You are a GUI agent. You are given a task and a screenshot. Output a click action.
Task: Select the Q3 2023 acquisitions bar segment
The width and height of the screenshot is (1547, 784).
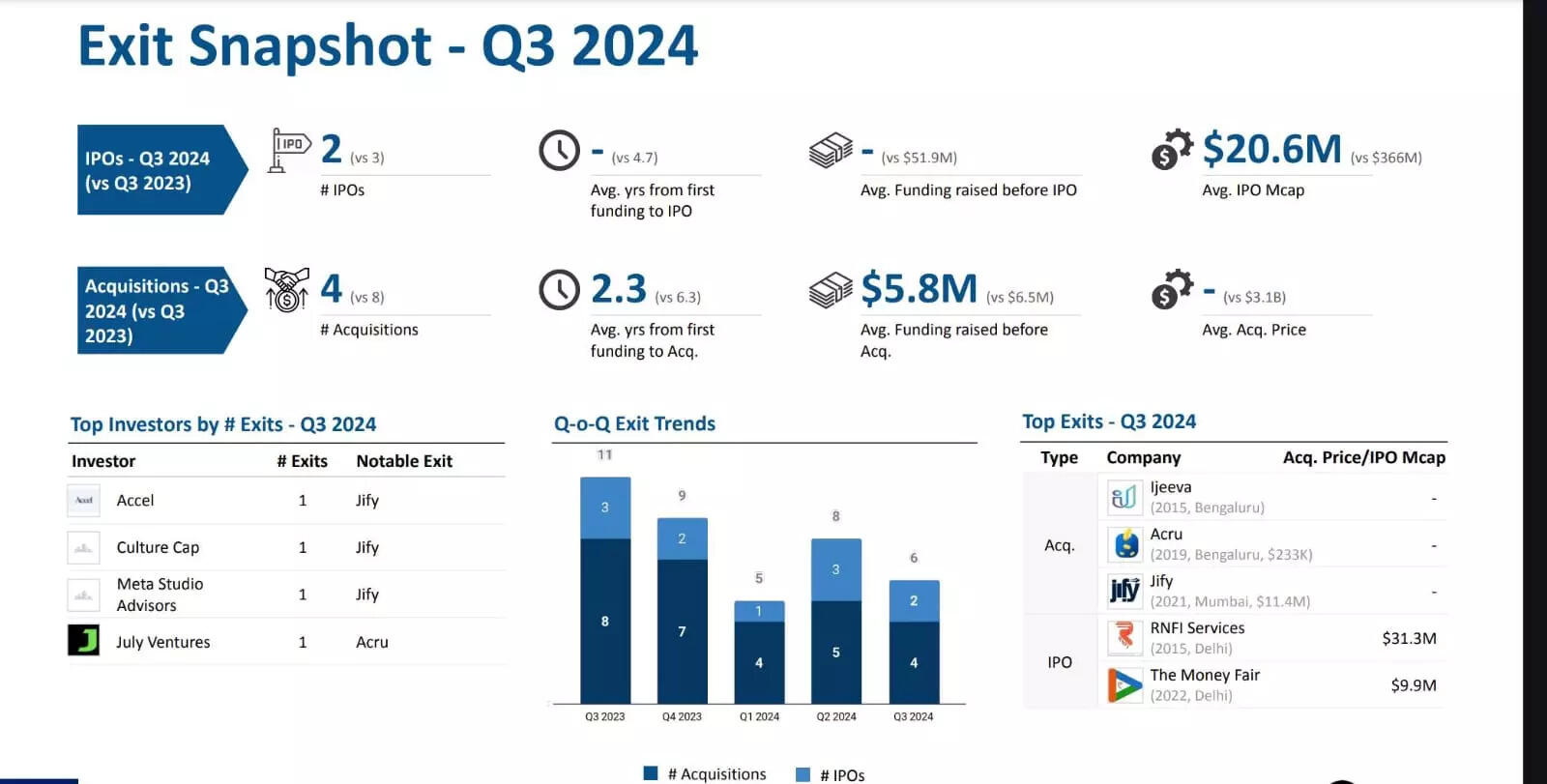(605, 621)
